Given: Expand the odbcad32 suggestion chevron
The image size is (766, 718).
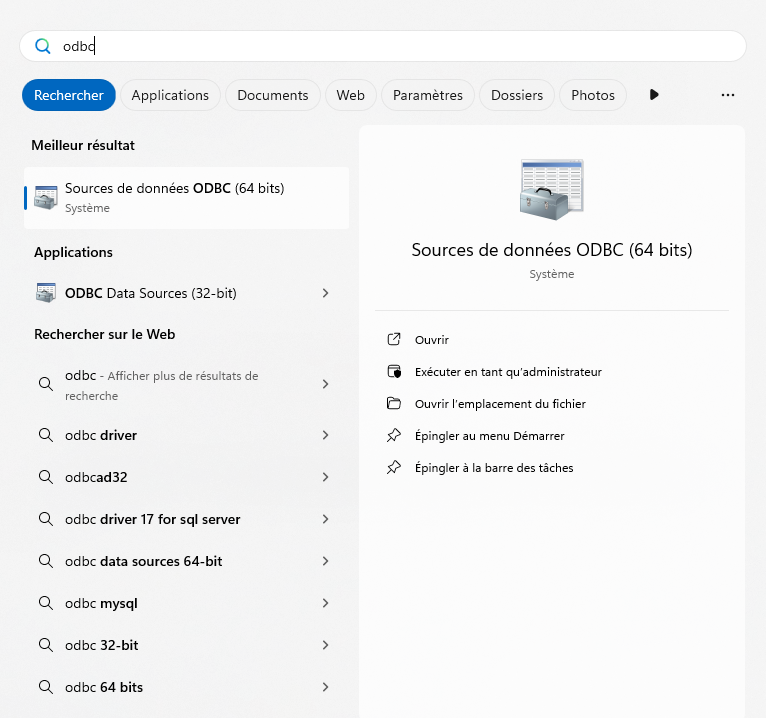Looking at the screenshot, I should click(326, 477).
